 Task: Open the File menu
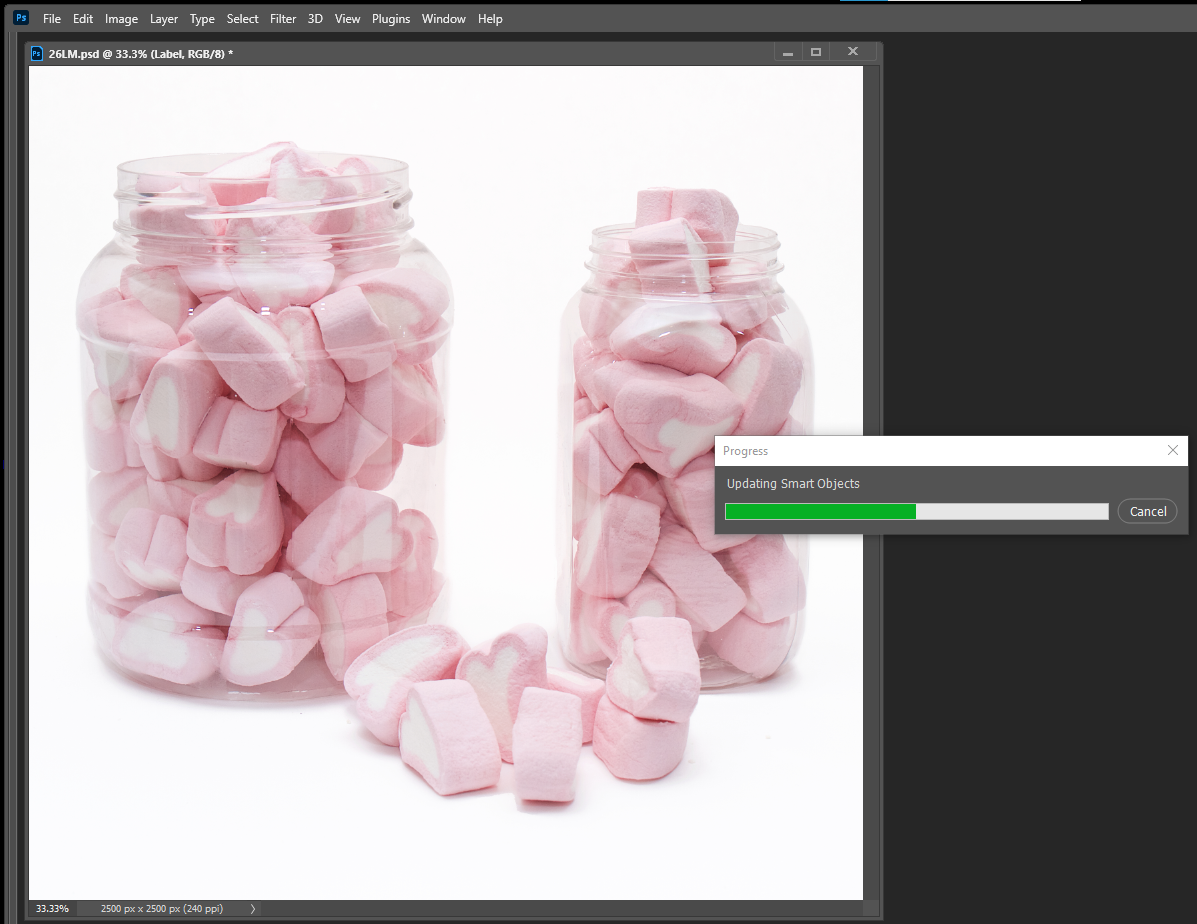click(x=51, y=18)
